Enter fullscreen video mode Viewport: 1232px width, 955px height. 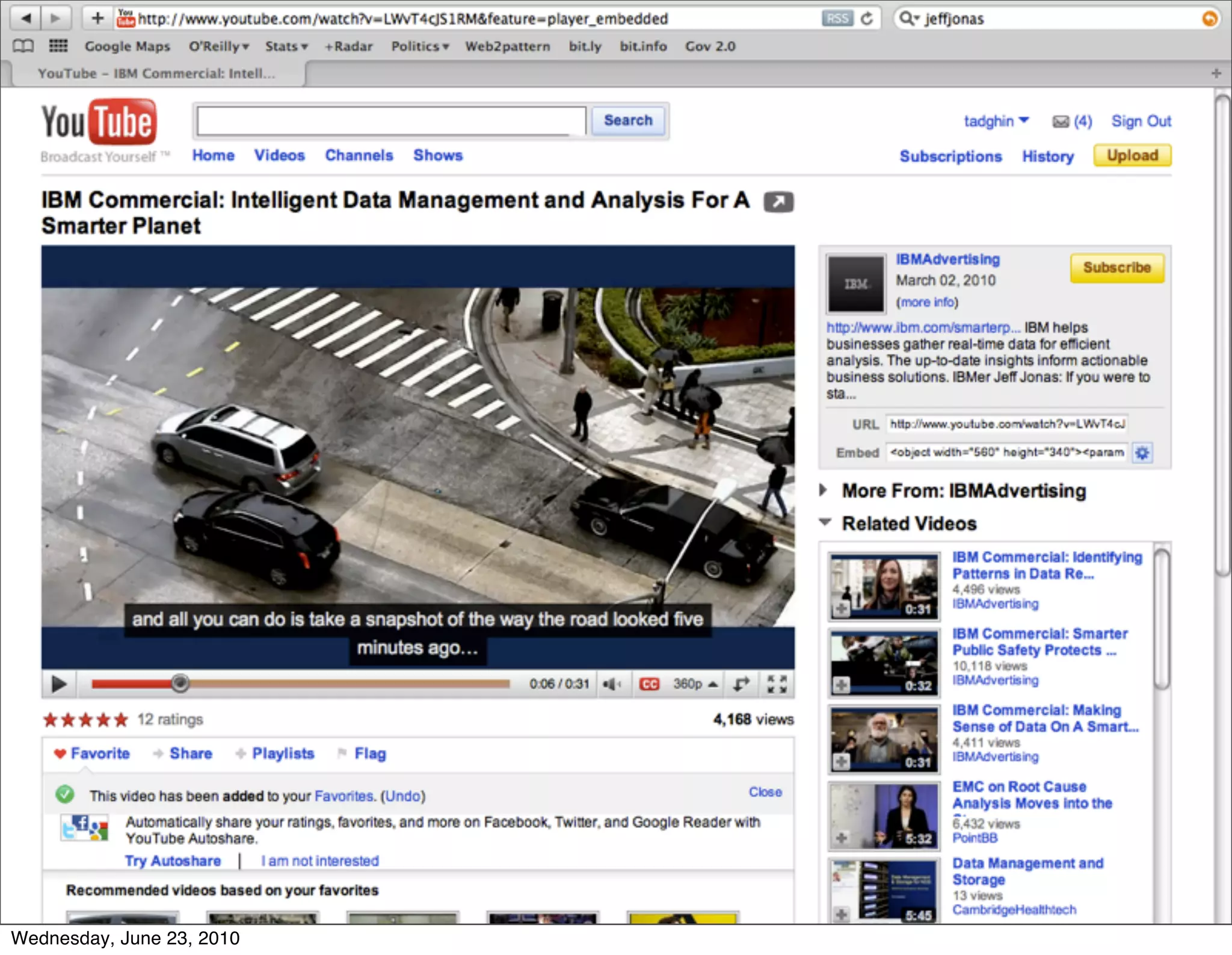tap(777, 684)
